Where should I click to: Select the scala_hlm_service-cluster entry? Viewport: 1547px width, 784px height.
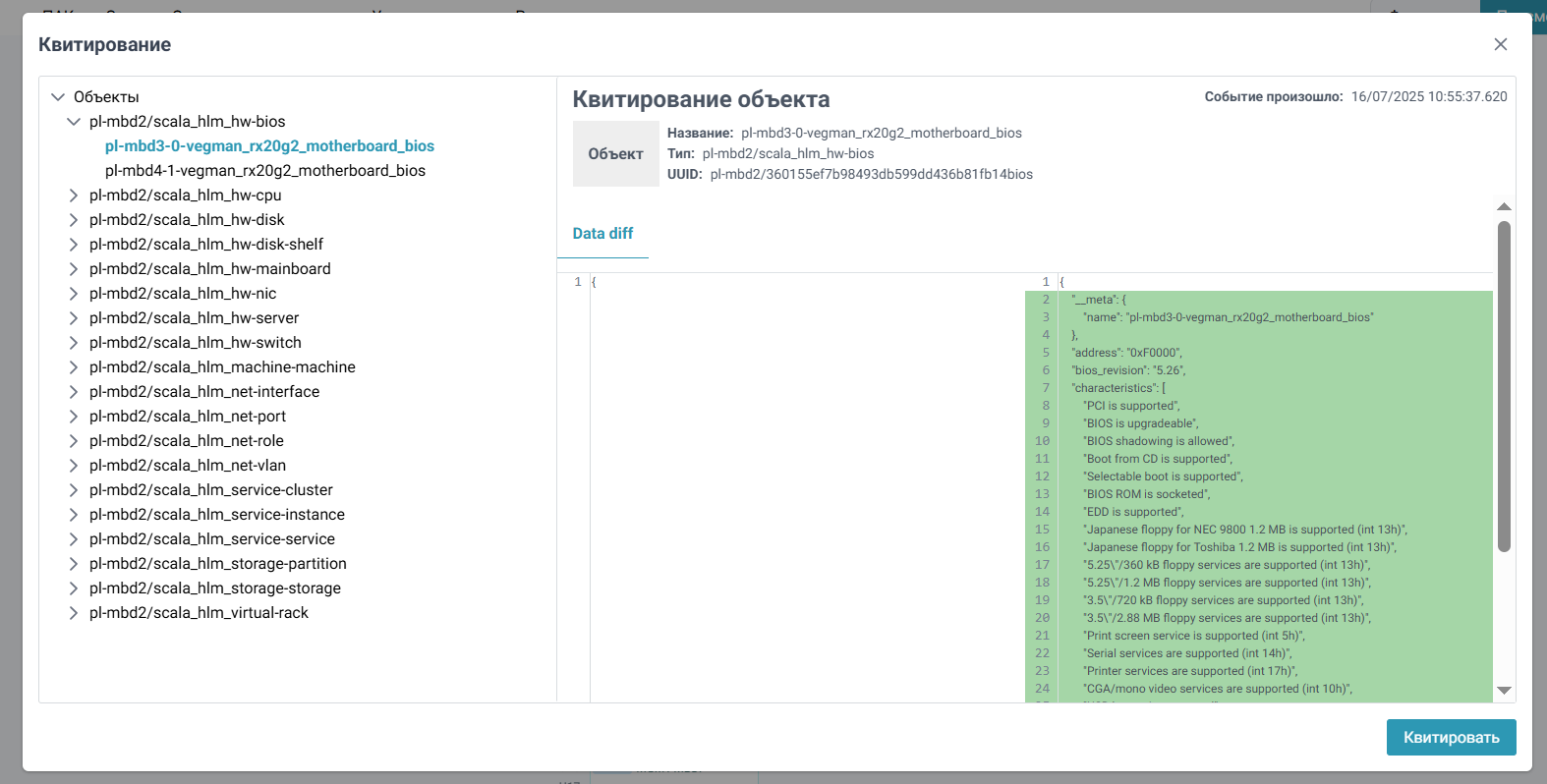point(211,490)
